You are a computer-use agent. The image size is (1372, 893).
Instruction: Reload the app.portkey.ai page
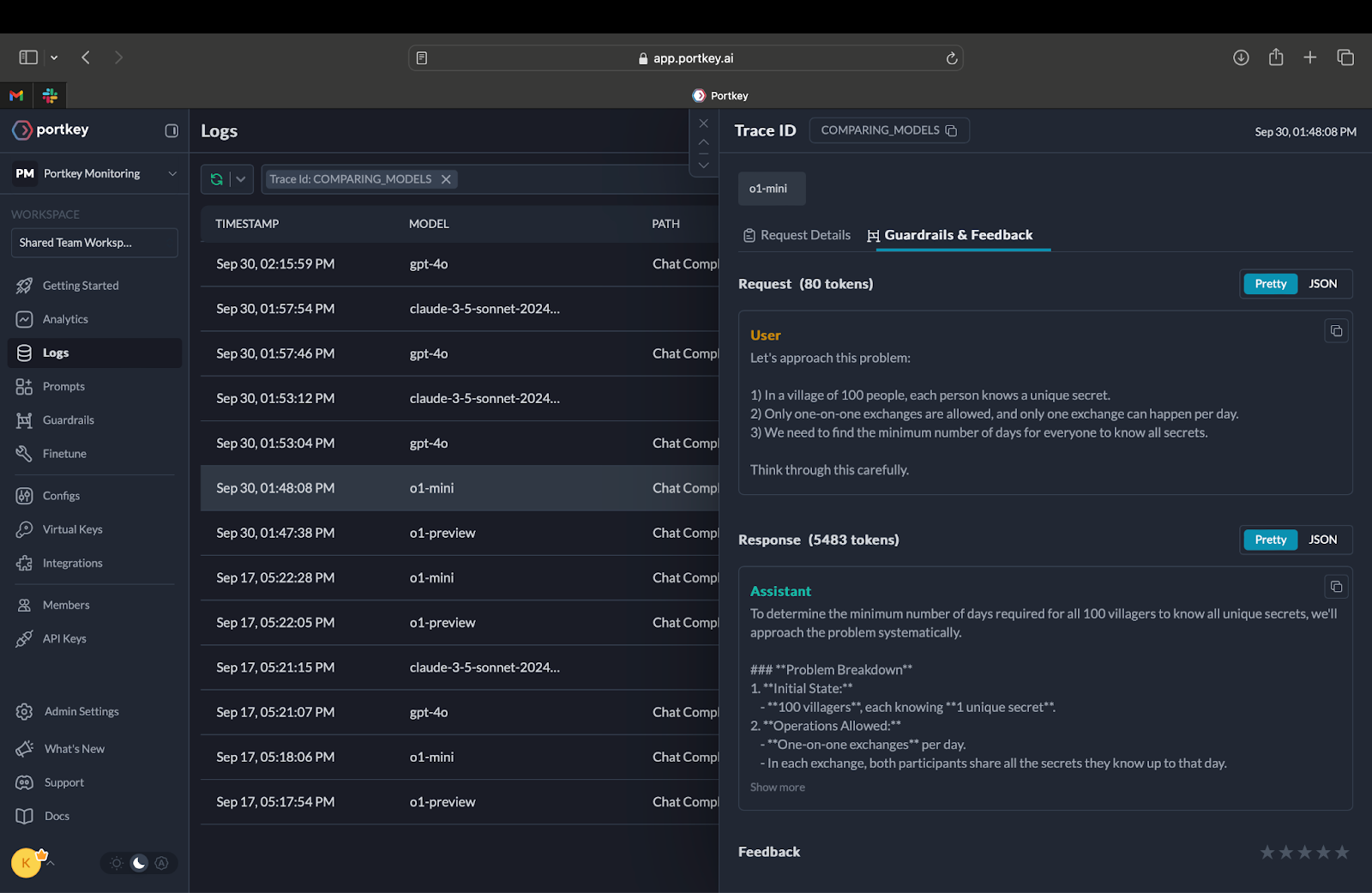[951, 58]
